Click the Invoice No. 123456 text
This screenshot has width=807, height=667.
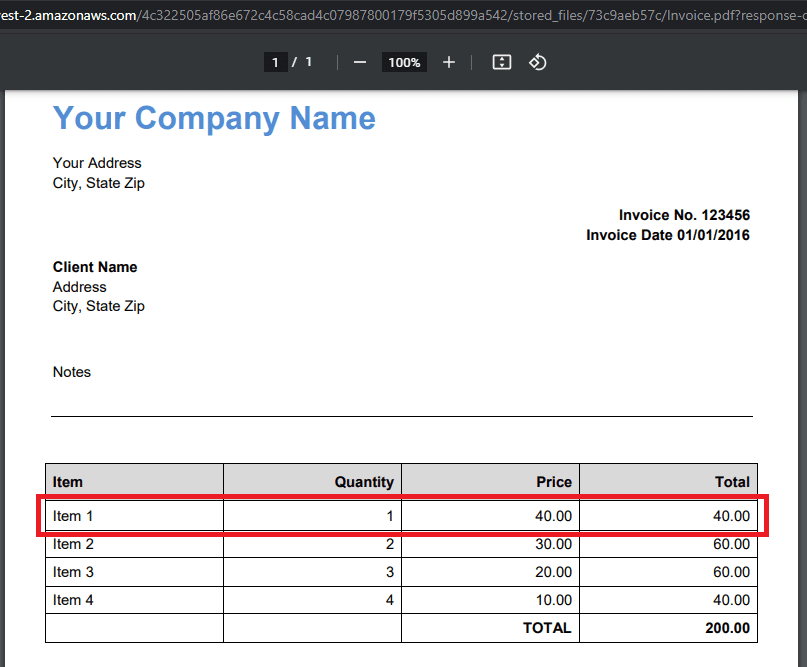pos(684,215)
